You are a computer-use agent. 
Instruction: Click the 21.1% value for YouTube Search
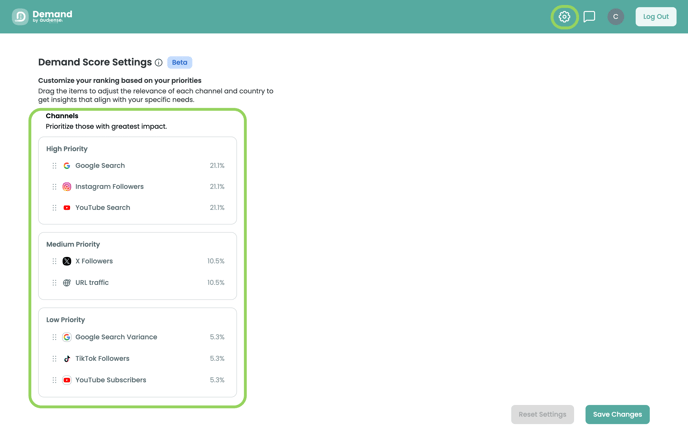pos(217,208)
